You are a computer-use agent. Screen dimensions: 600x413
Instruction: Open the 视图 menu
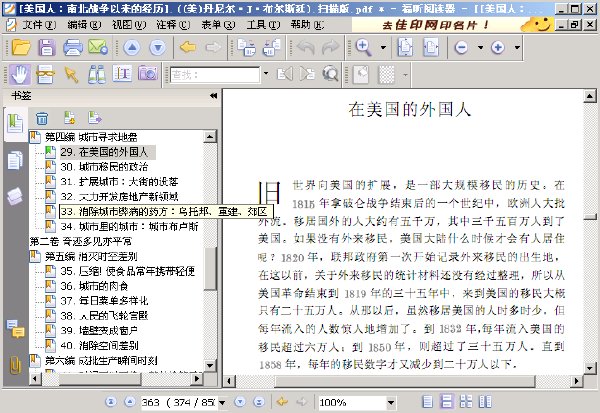(x=129, y=25)
